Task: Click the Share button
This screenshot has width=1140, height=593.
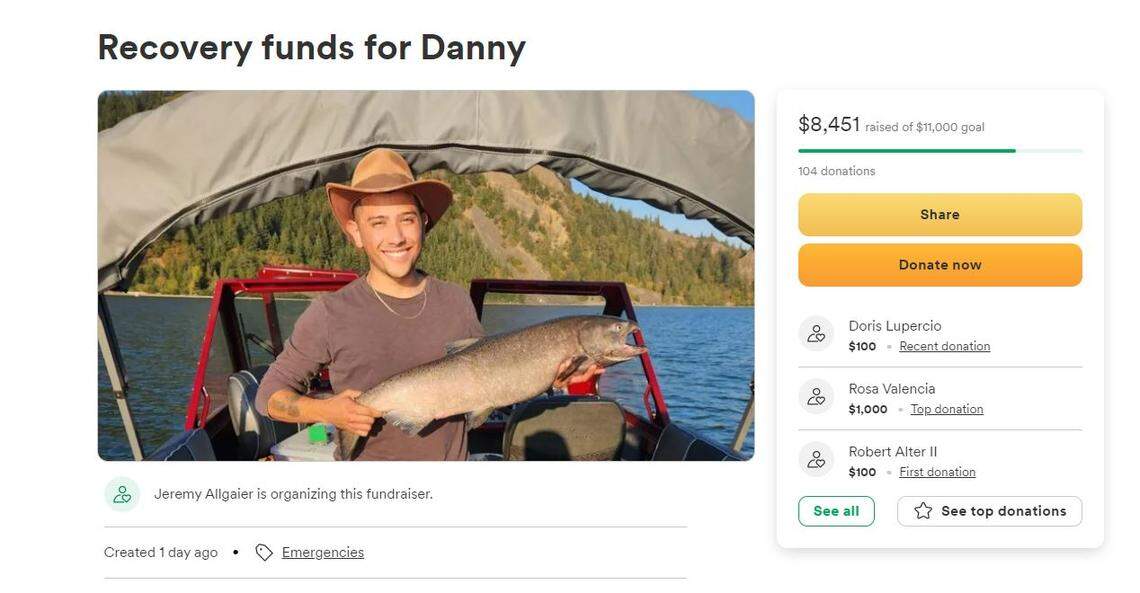Action: pos(938,214)
